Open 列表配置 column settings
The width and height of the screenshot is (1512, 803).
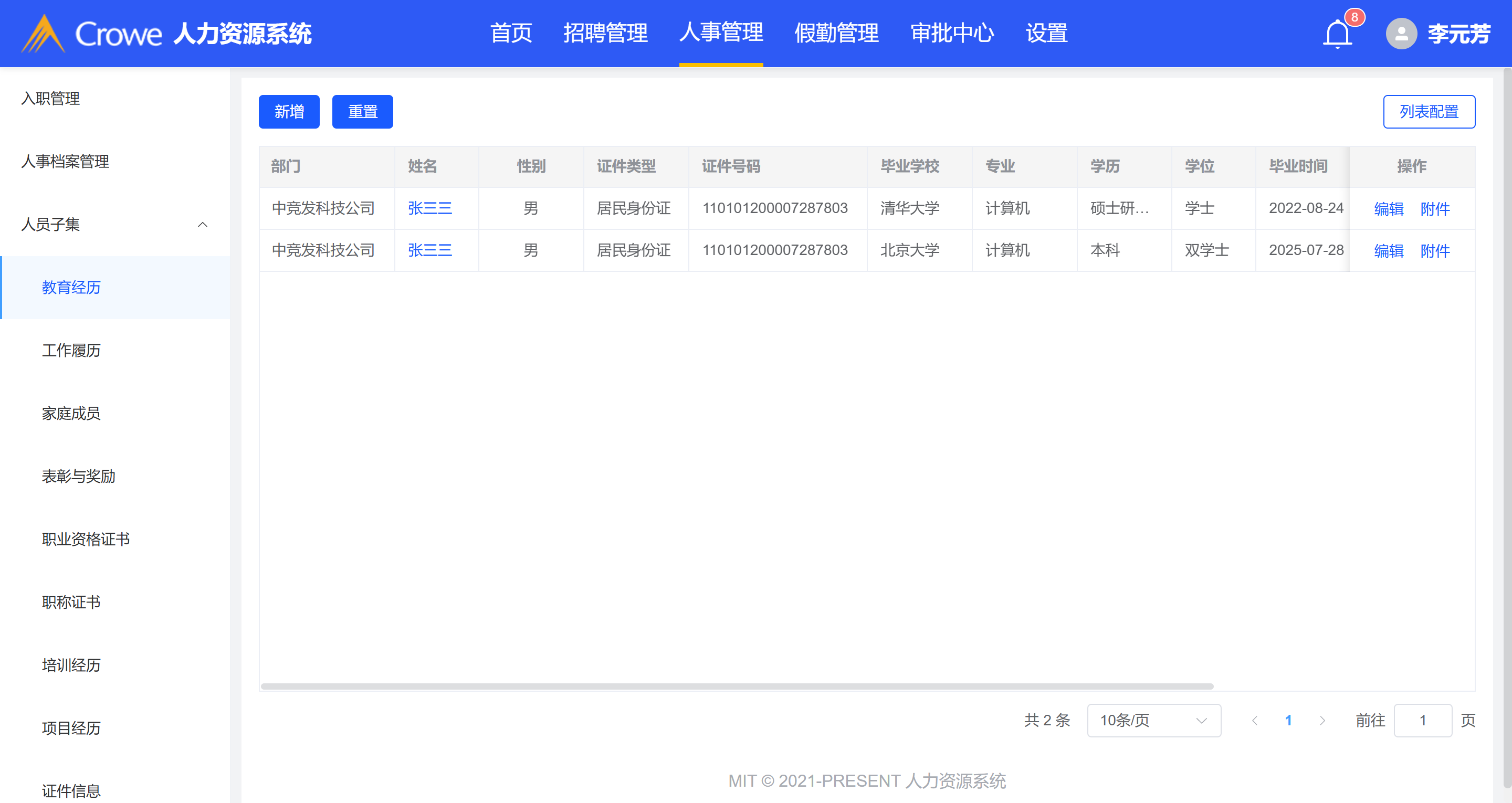tap(1429, 111)
